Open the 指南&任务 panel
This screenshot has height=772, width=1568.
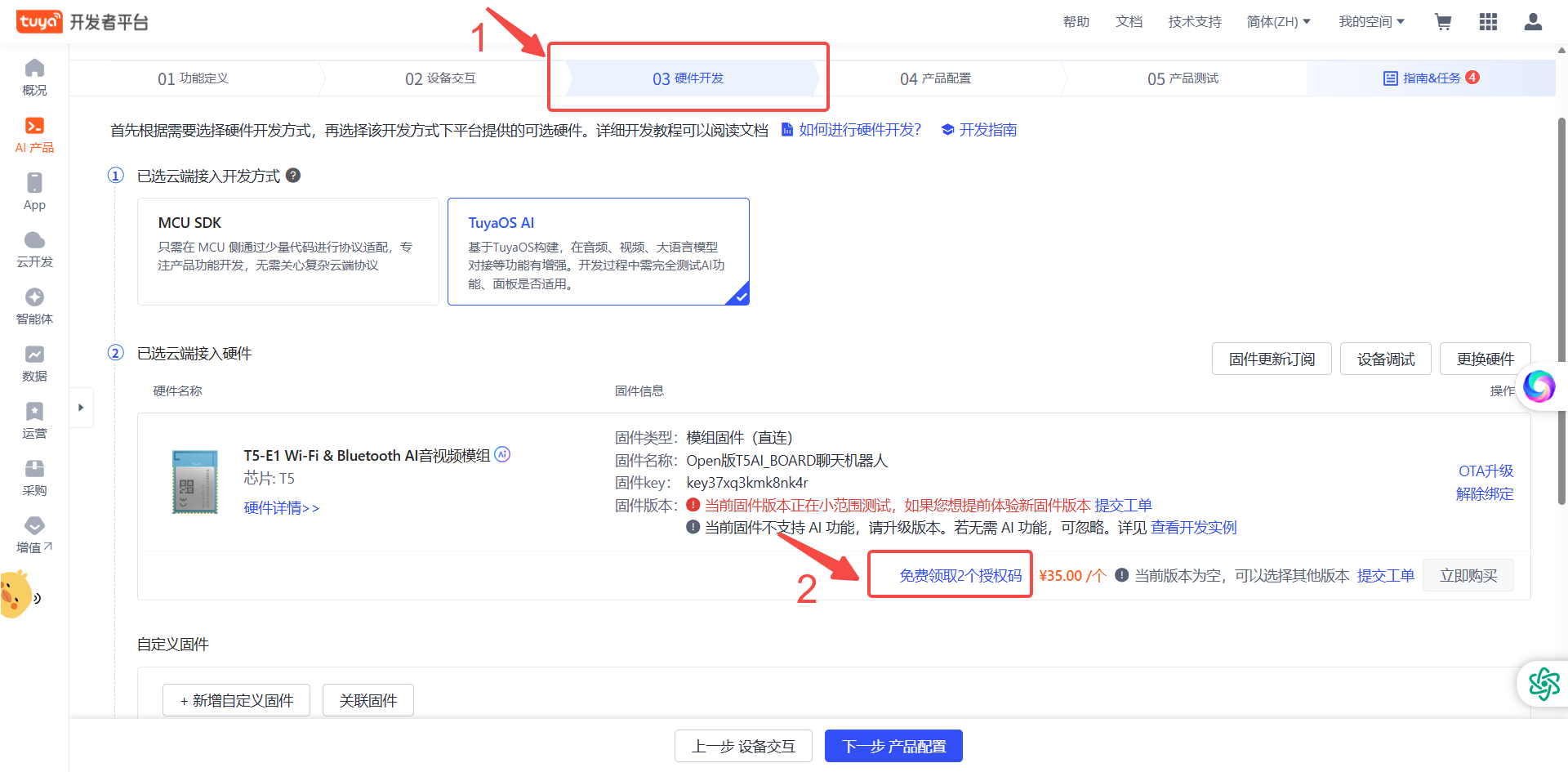1431,78
